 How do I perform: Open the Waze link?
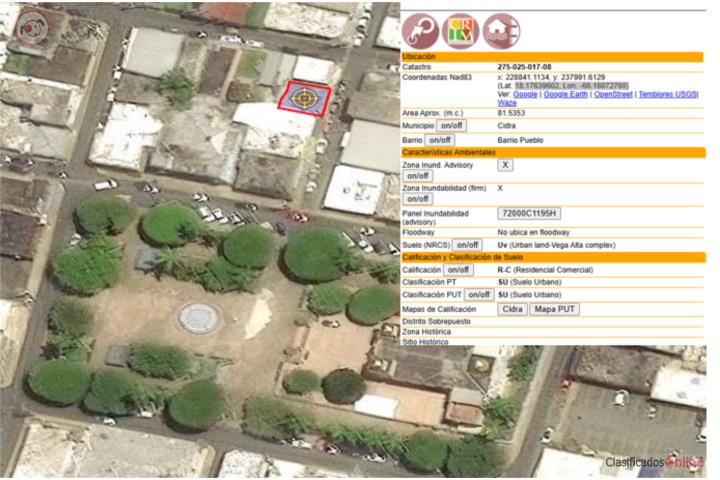pos(507,103)
